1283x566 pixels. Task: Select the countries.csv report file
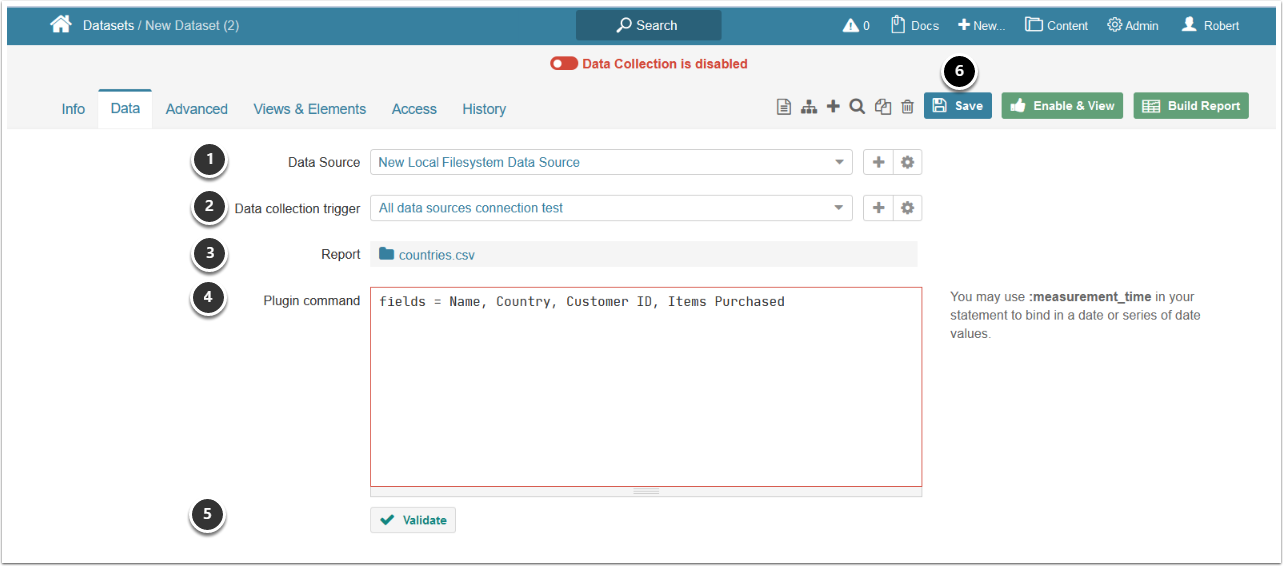click(x=427, y=255)
